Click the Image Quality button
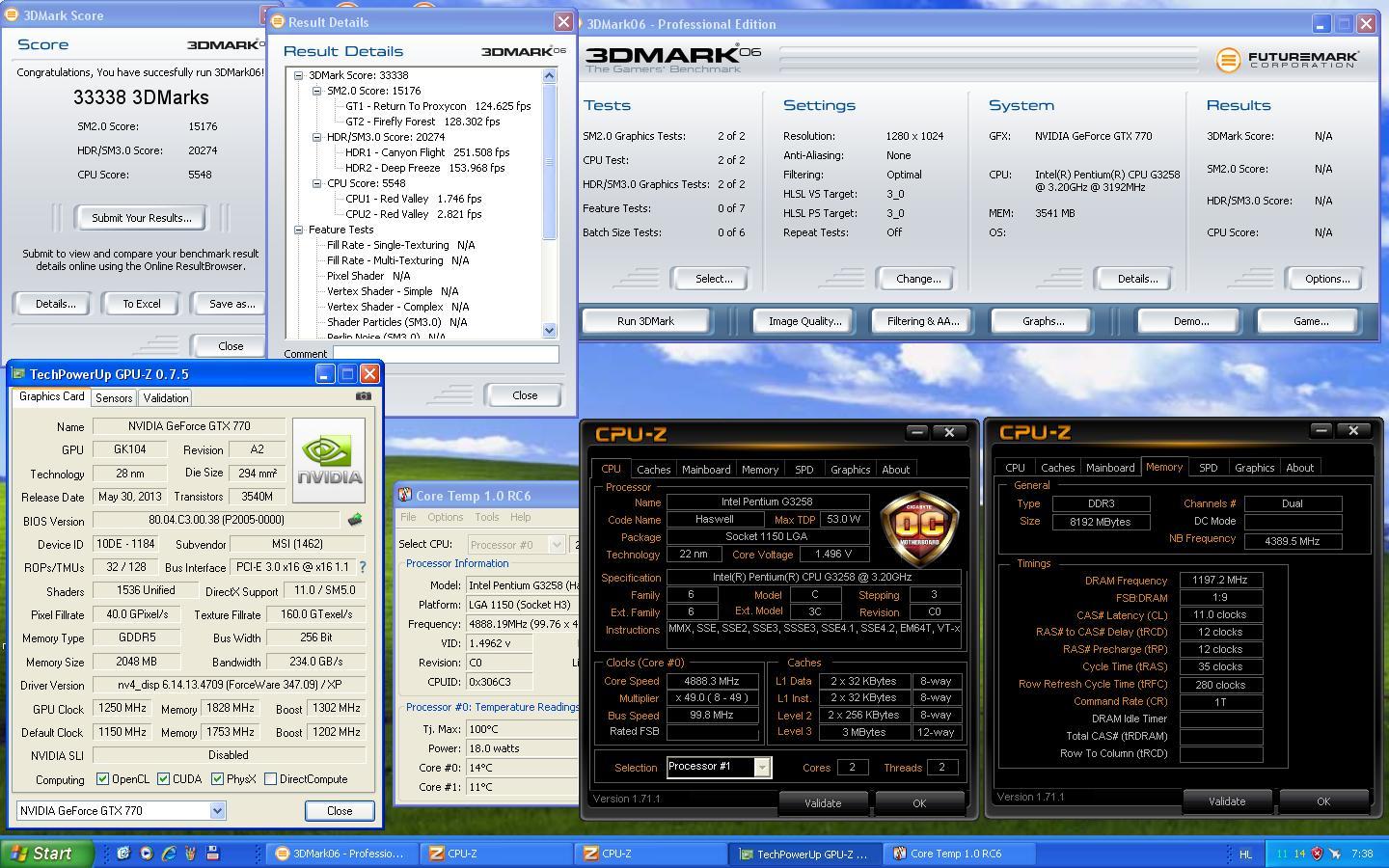 pyautogui.click(x=804, y=321)
